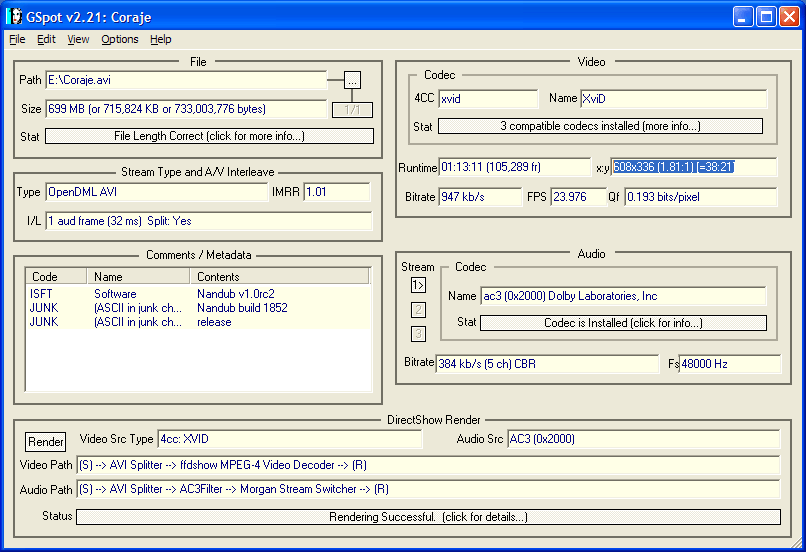Open the Help menu

(x=160, y=40)
